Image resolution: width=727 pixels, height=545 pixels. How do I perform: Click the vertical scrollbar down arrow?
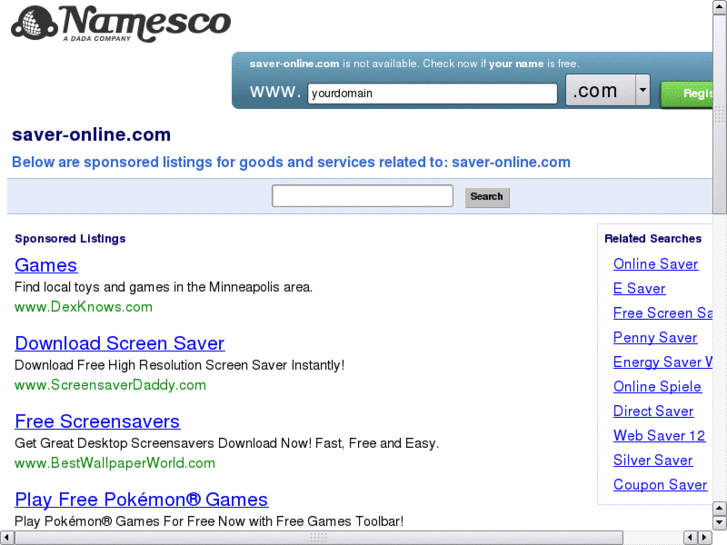720,522
